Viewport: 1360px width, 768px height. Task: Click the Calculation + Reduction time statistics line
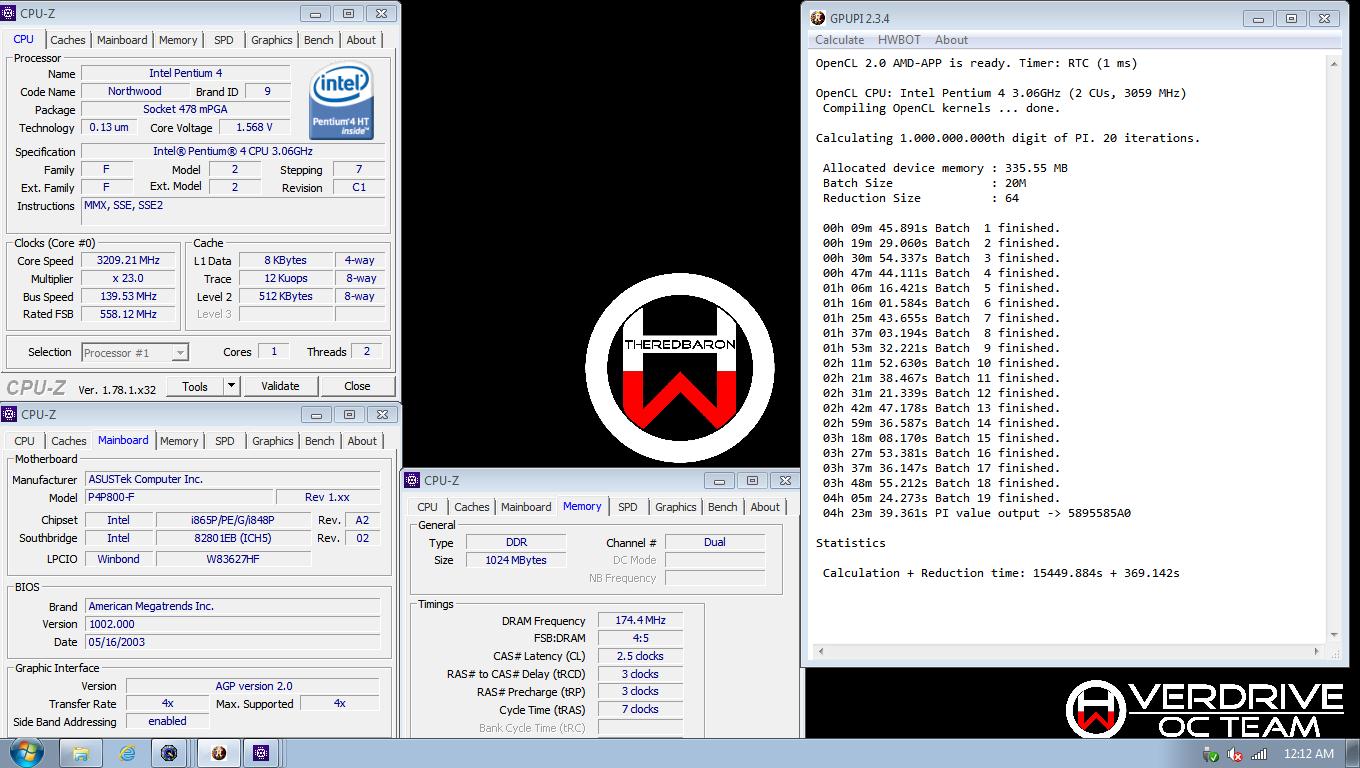click(1001, 573)
